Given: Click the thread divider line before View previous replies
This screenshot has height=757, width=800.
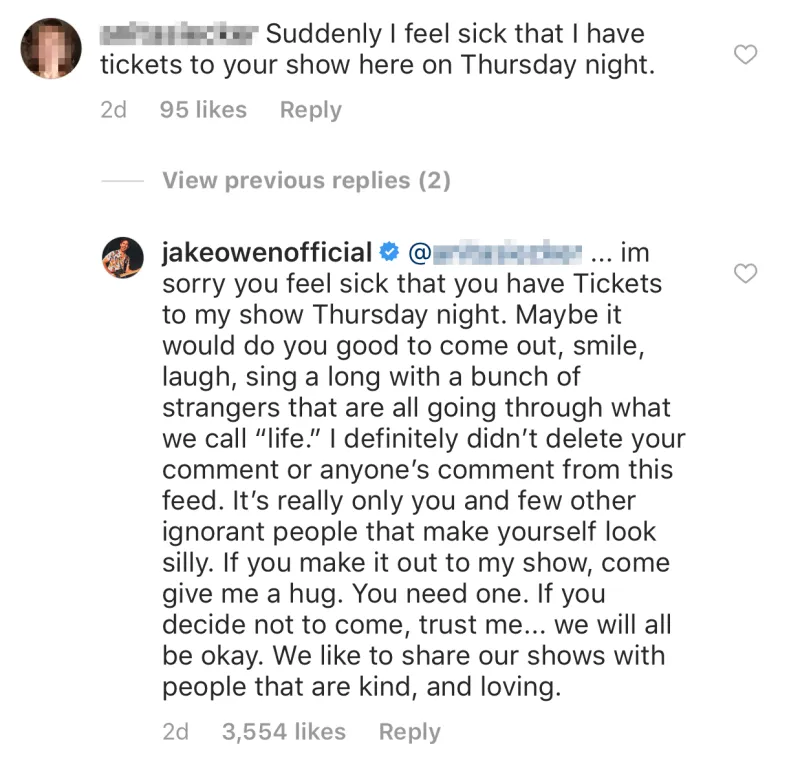Looking at the screenshot, I should [123, 180].
